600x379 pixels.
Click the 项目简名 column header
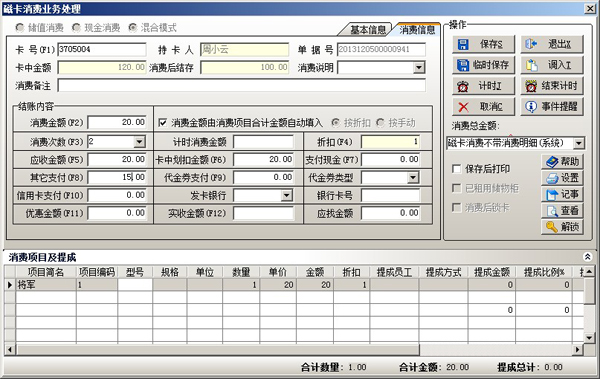(46, 272)
